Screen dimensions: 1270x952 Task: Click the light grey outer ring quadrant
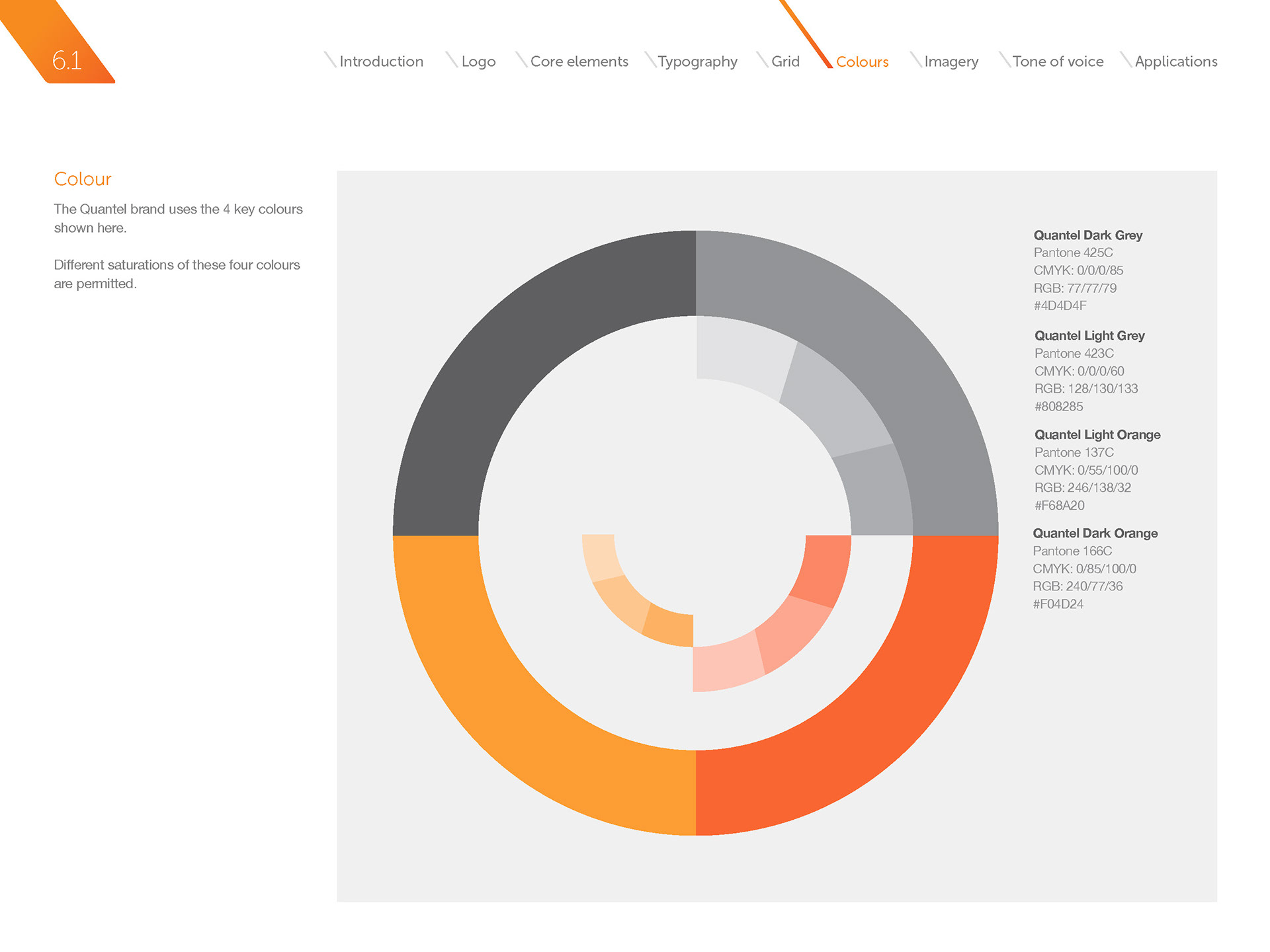tap(880, 350)
